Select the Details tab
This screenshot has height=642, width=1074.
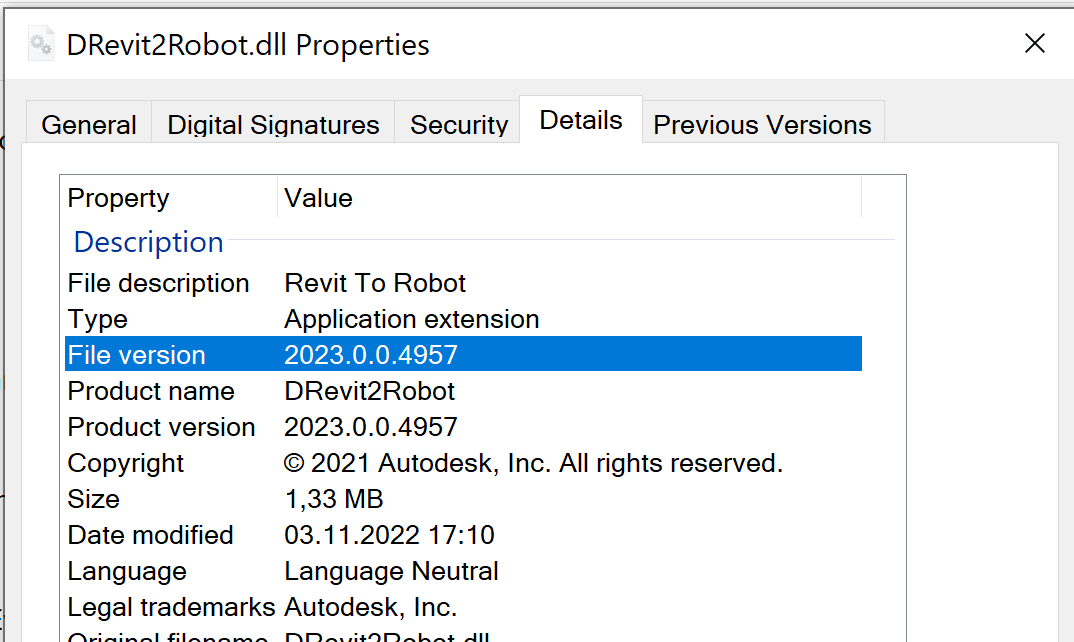coord(581,121)
